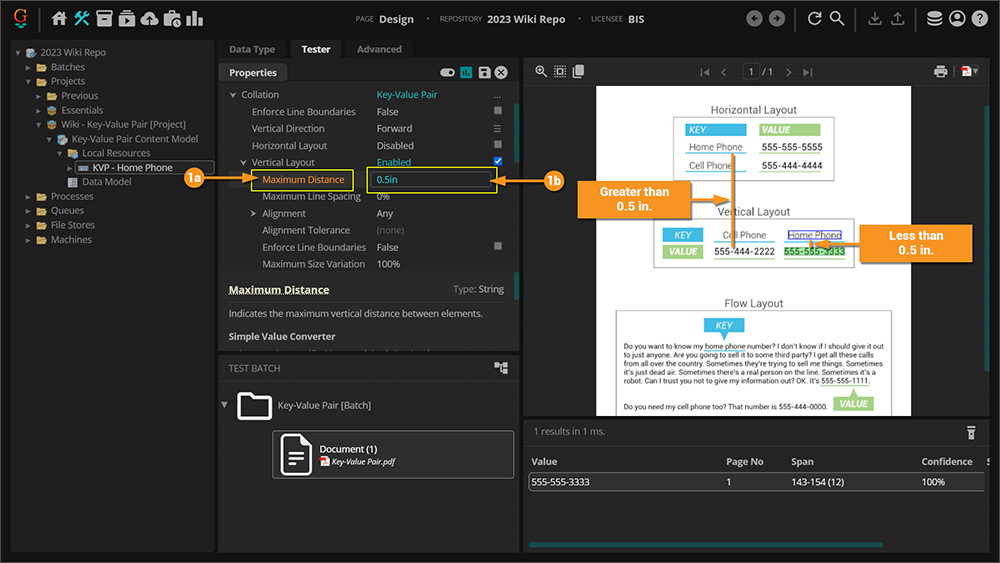Click the refresh icon in top bar
Image resolution: width=1000 pixels, height=563 pixels.
814,19
